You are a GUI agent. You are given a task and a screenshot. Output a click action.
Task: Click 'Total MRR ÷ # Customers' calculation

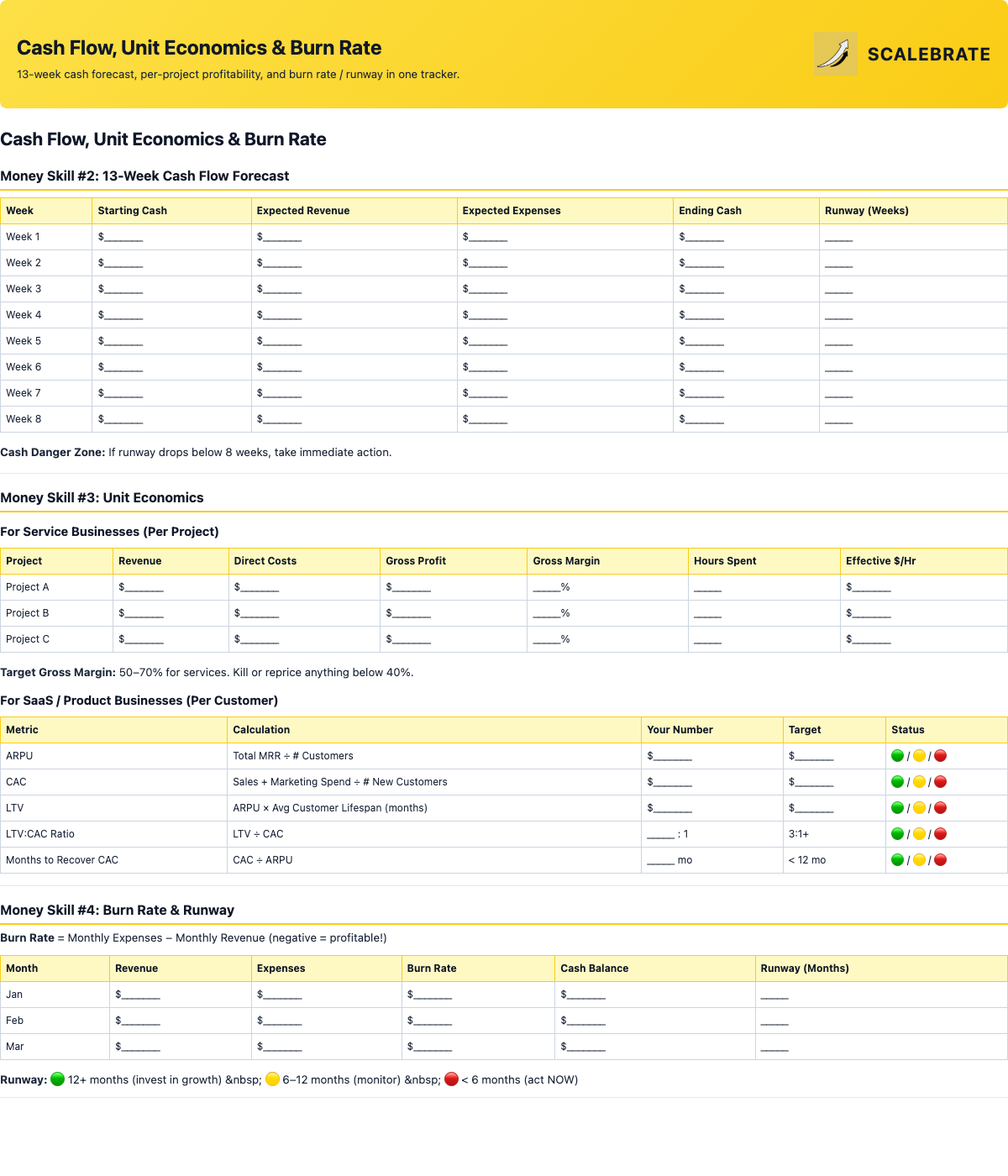(293, 756)
